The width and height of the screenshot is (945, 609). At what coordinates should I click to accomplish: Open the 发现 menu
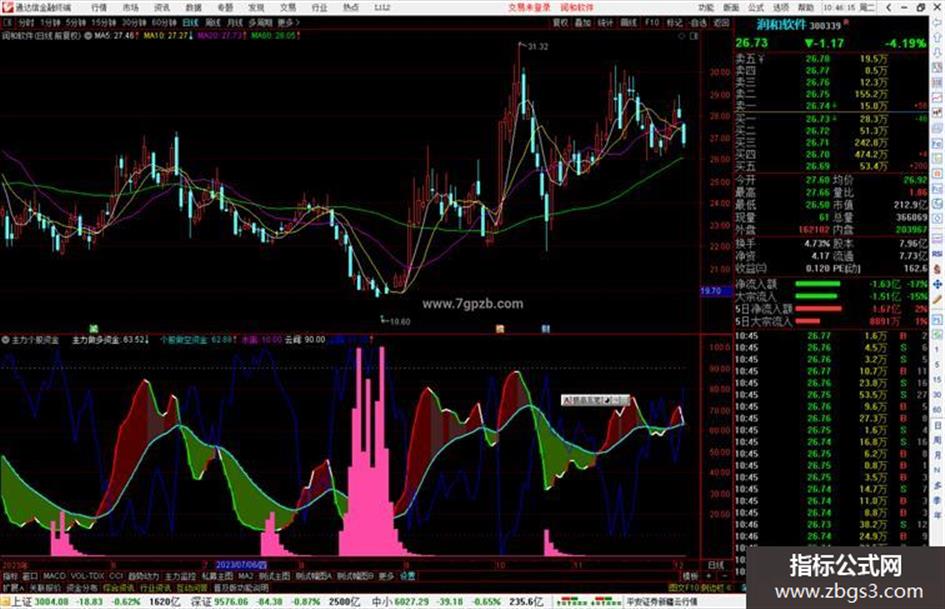[256, 8]
